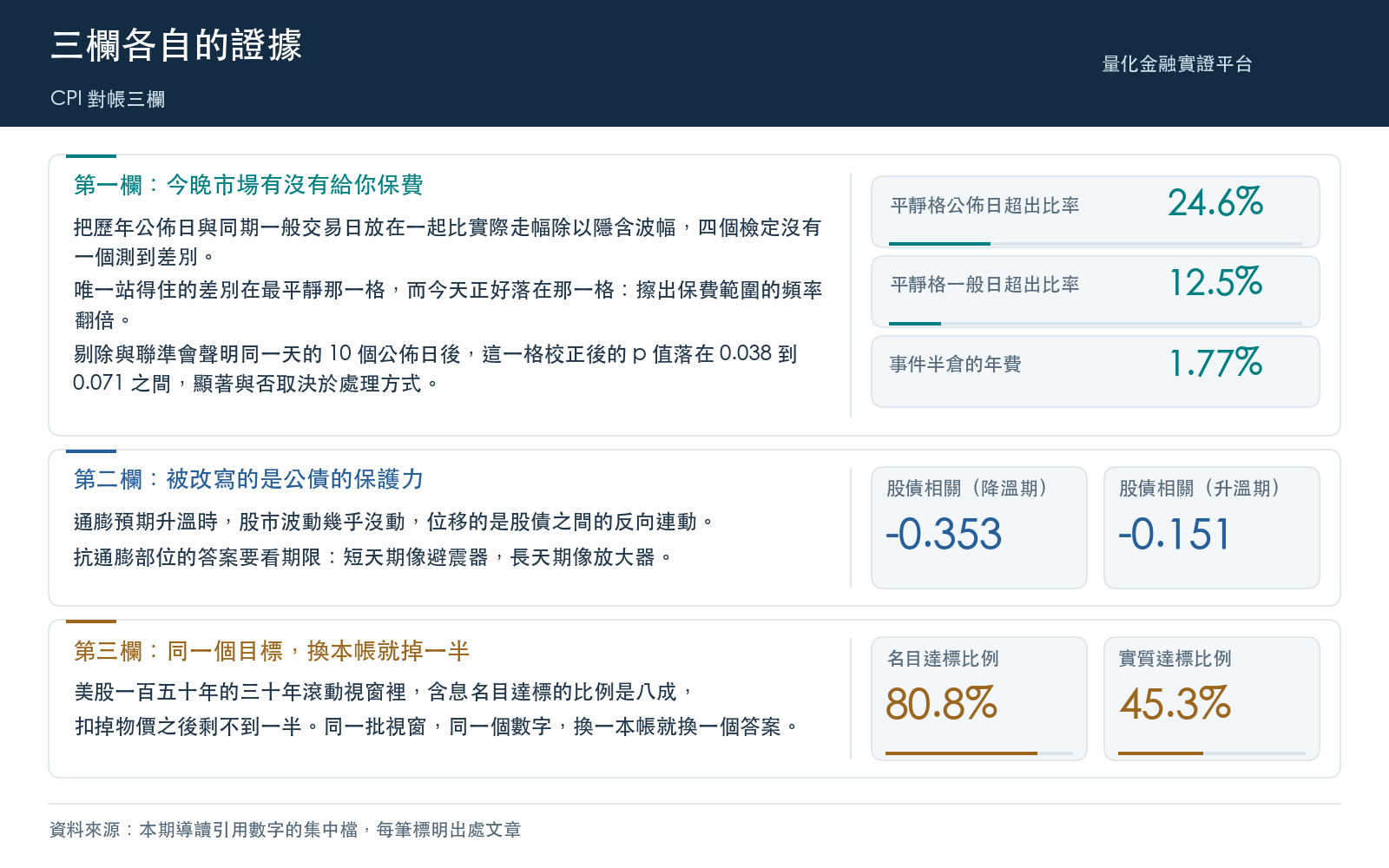
Task: Click the paragraph starting 把歷年公佈日與同期
Action: click(x=448, y=242)
